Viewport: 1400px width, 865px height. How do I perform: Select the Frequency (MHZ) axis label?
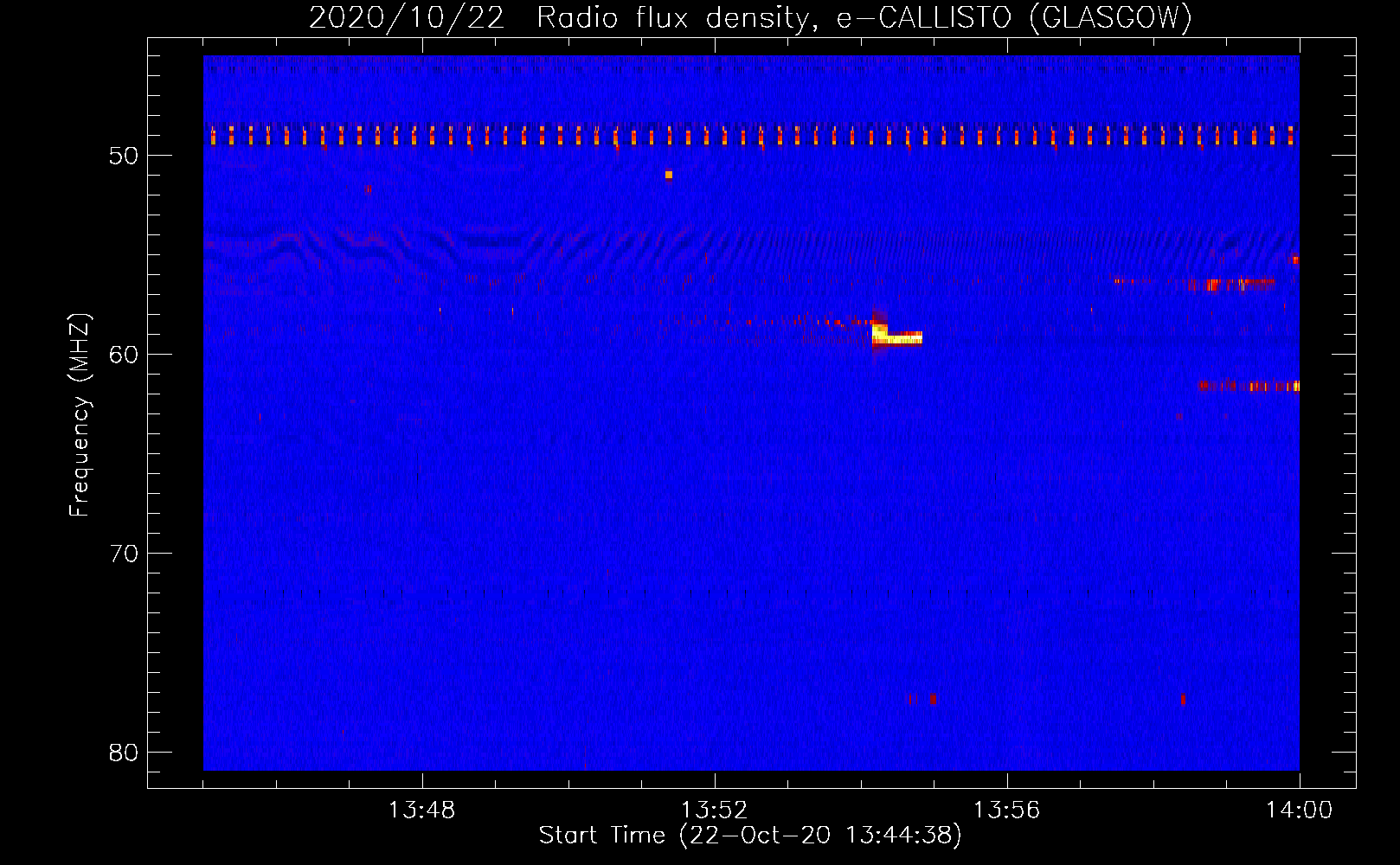tap(80, 415)
